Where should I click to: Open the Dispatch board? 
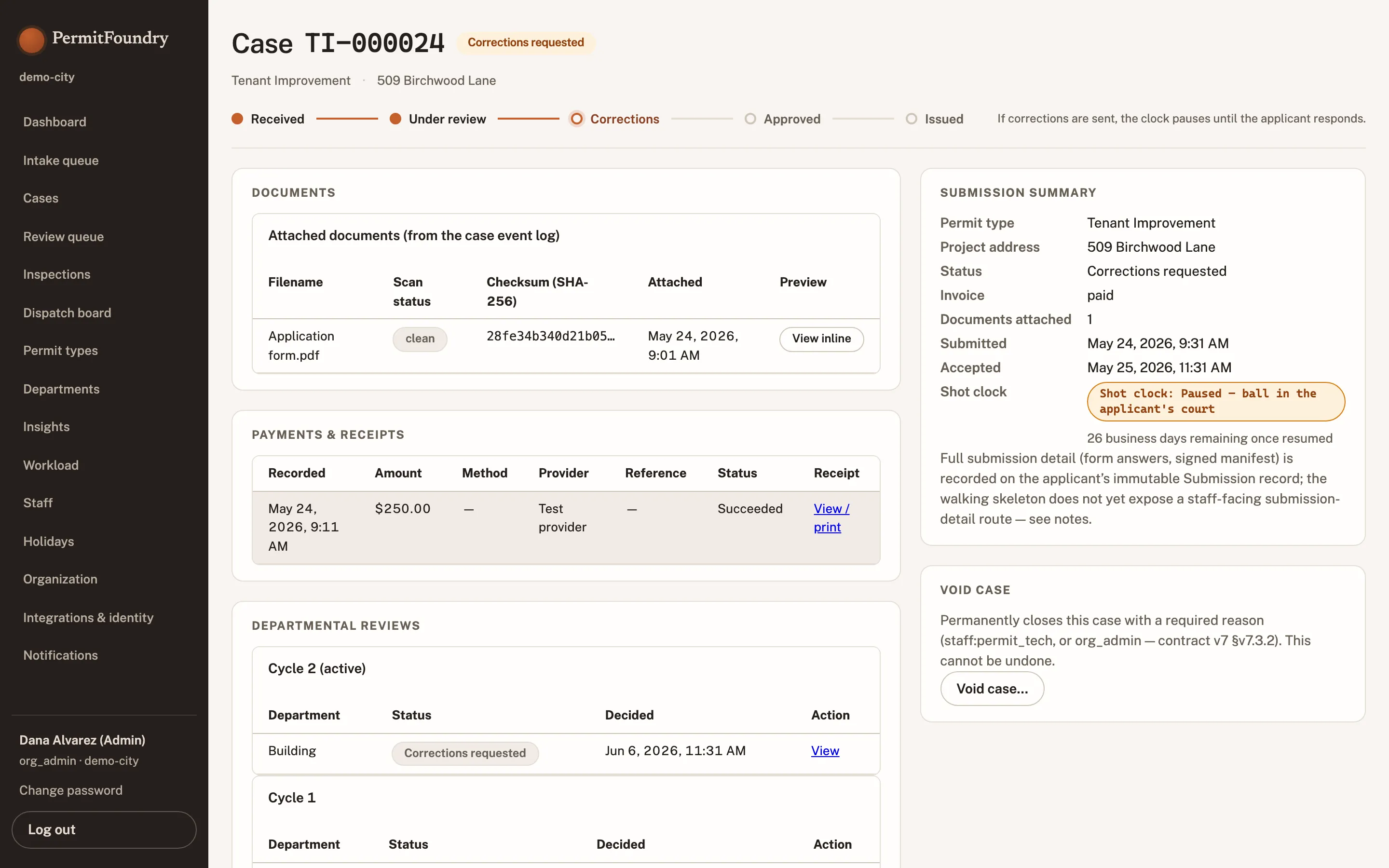[67, 313]
